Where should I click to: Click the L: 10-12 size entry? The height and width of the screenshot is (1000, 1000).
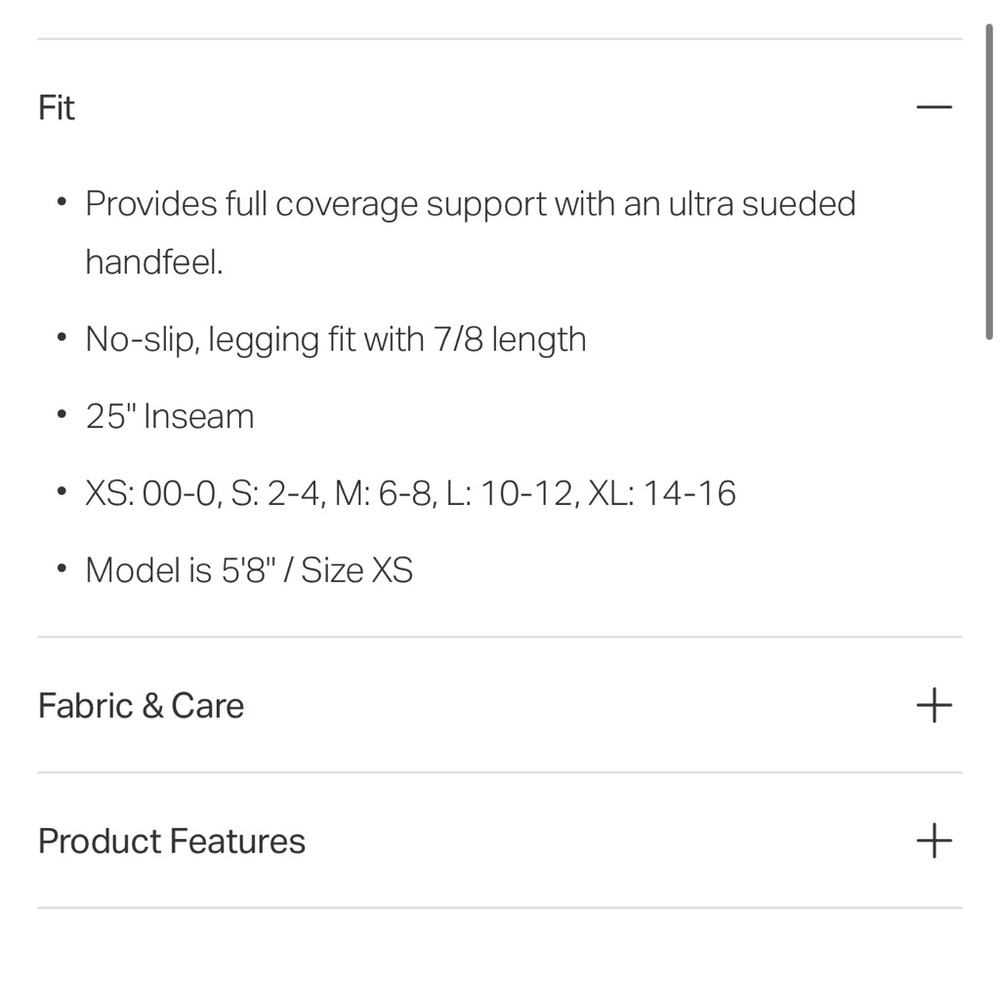508,494
